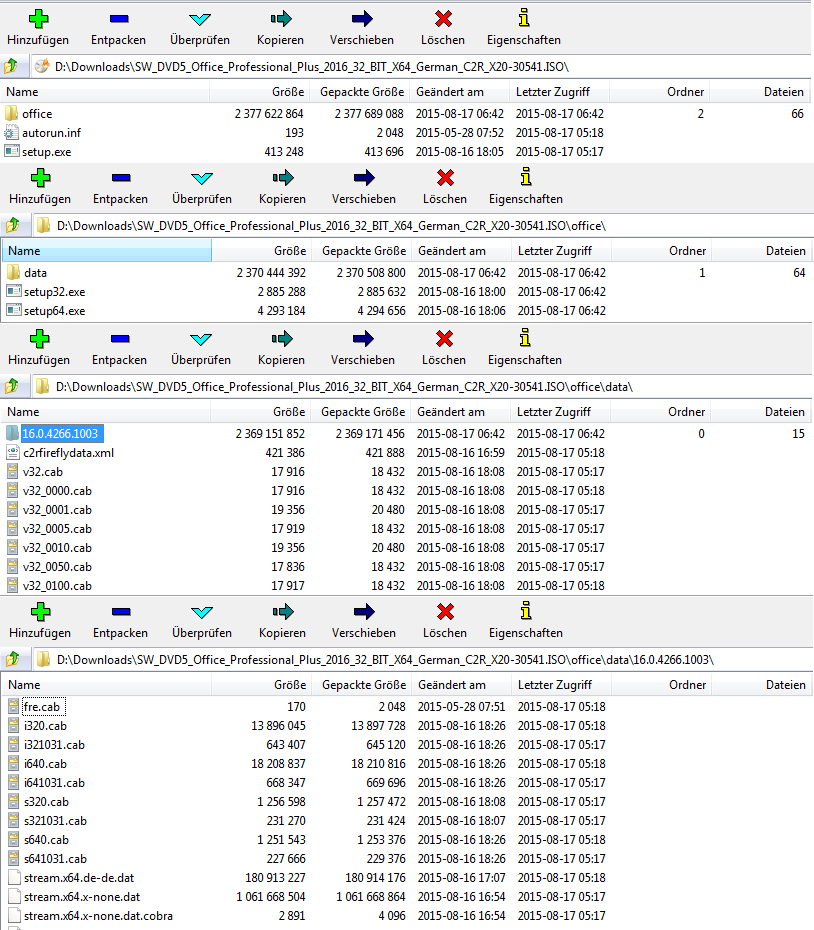Click Entpacken in the 16.0.4266.1003\ pane toolbar
Screen dimensions: 814x930
[x=120, y=620]
